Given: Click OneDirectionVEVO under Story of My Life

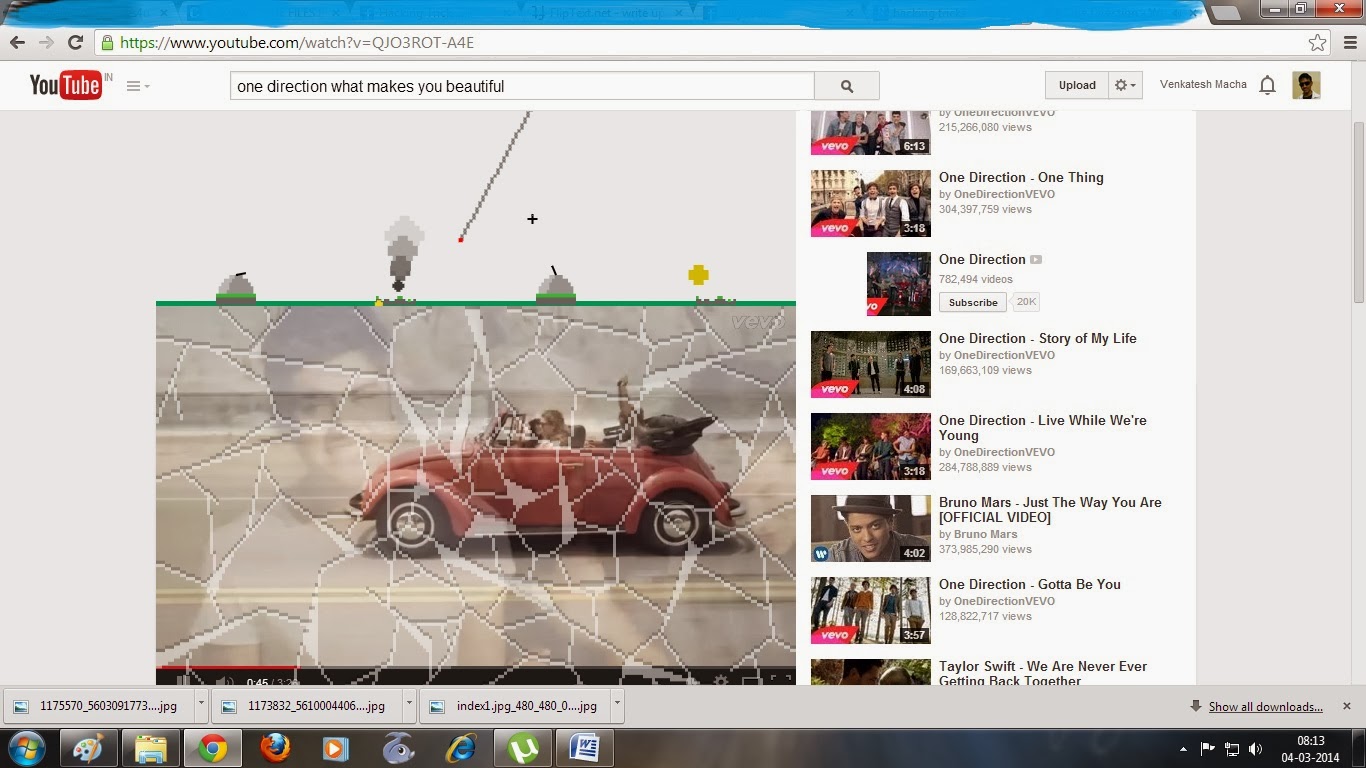Looking at the screenshot, I should click(x=1004, y=355).
